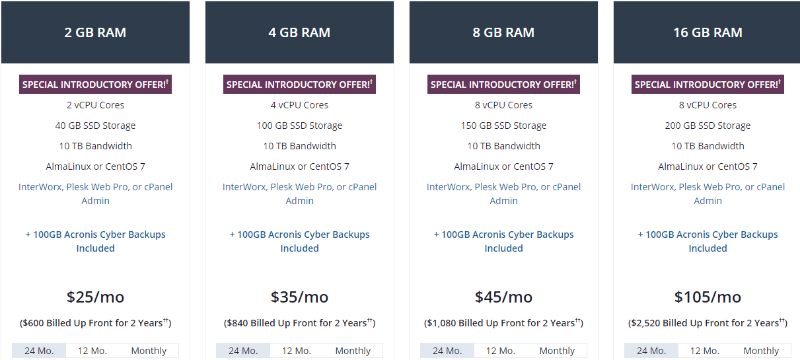Open Acronis Cyber Backups link in 2 GB plan
This screenshot has height=360, width=800.
95,241
